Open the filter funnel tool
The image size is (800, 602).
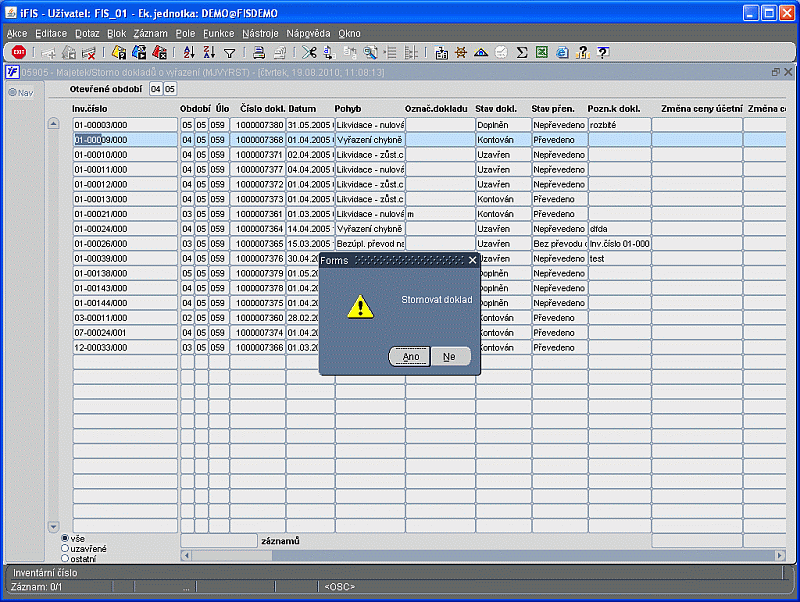[x=230, y=53]
